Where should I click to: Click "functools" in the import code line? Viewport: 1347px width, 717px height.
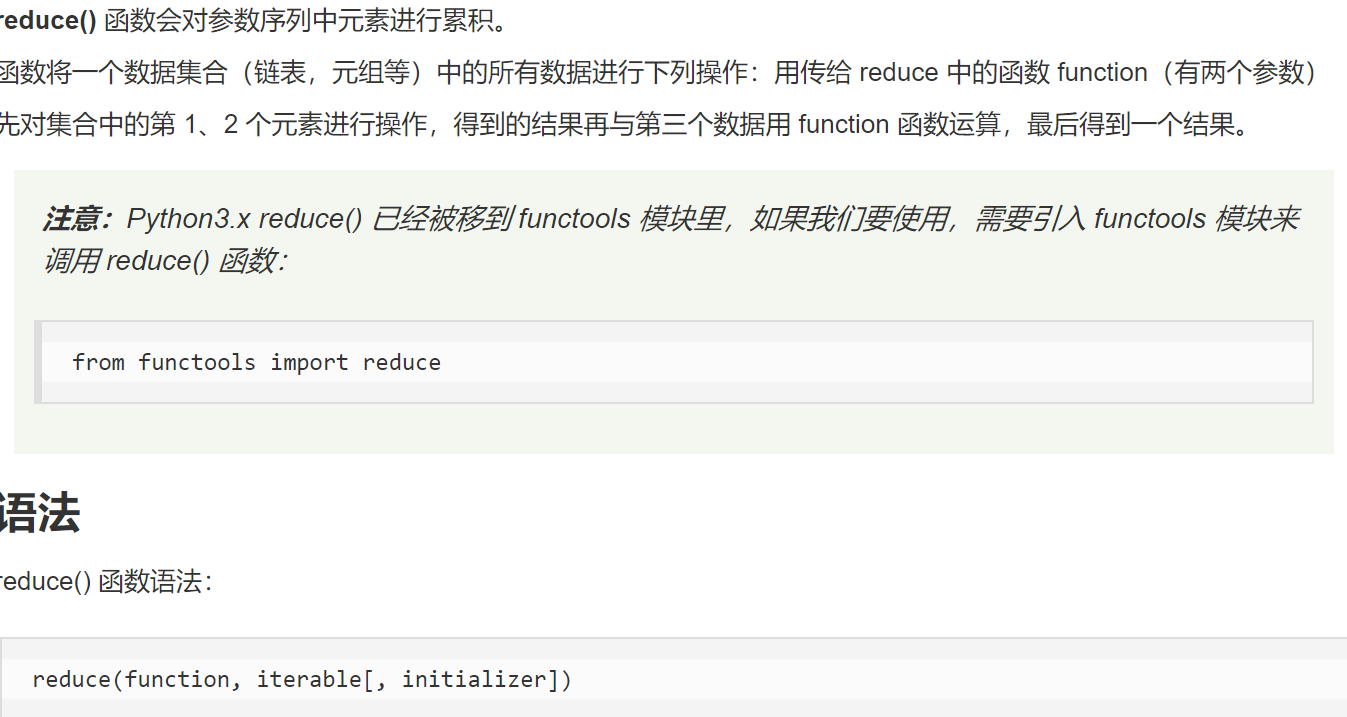197,362
